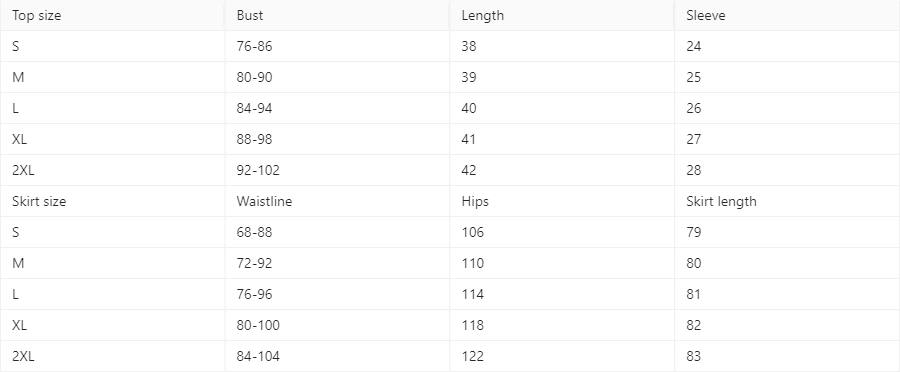Select the waistline cell 80-100

pyautogui.click(x=338, y=326)
